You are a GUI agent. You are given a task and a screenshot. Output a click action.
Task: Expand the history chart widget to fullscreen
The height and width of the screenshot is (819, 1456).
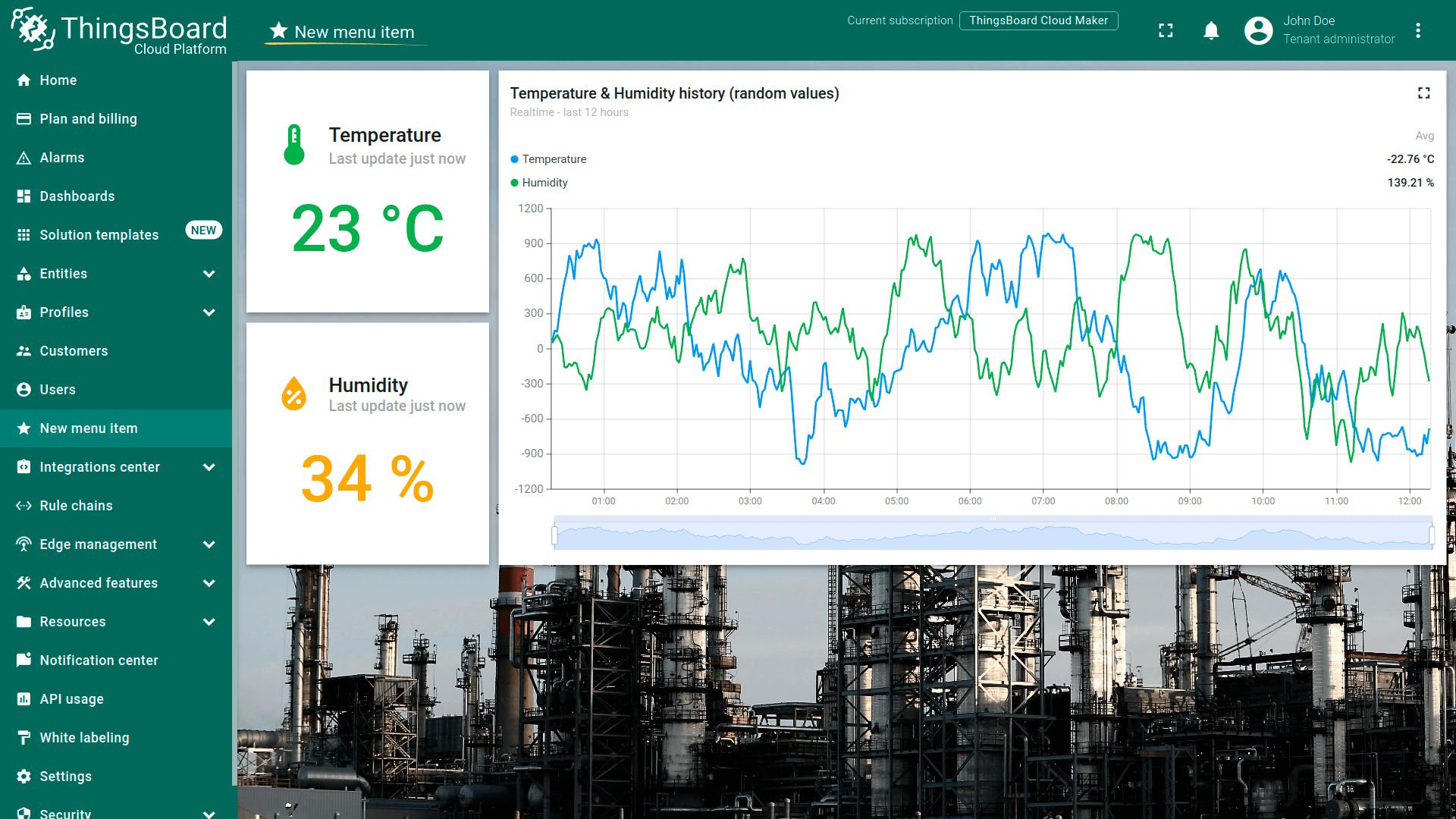(x=1423, y=93)
